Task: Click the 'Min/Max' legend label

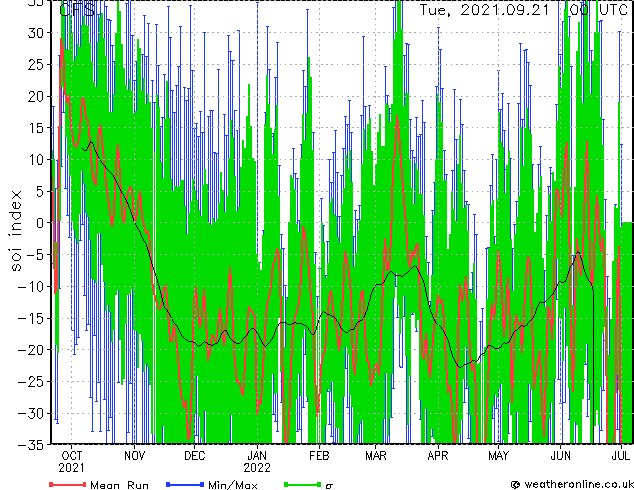Action: tap(232, 485)
